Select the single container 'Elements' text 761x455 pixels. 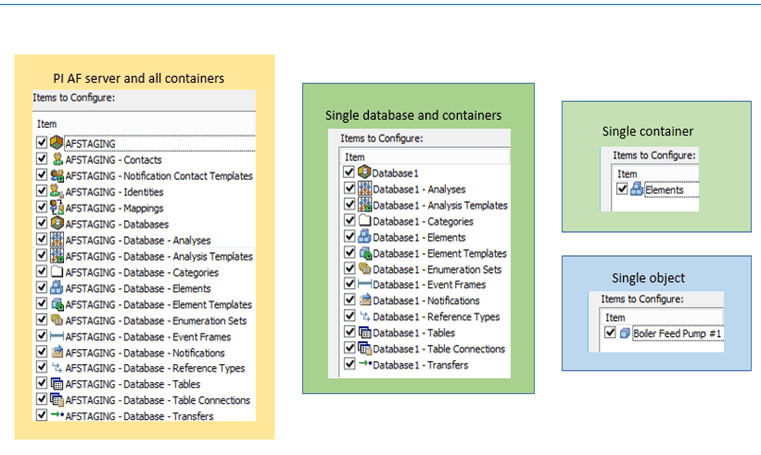664,190
